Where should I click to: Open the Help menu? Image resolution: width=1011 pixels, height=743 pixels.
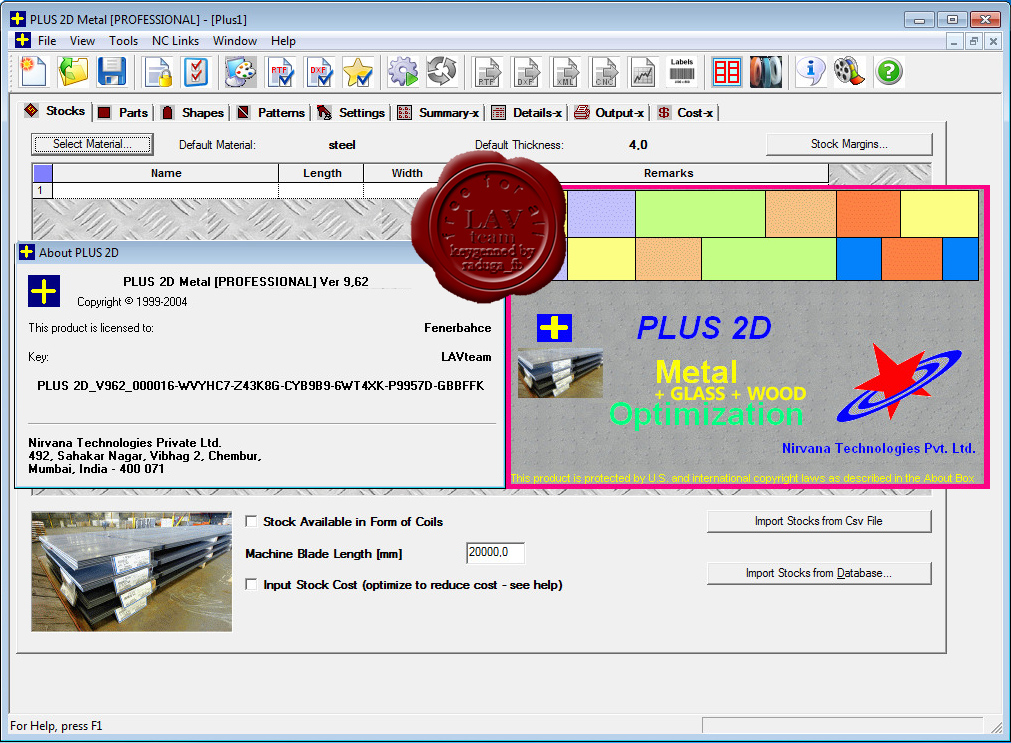pos(283,41)
